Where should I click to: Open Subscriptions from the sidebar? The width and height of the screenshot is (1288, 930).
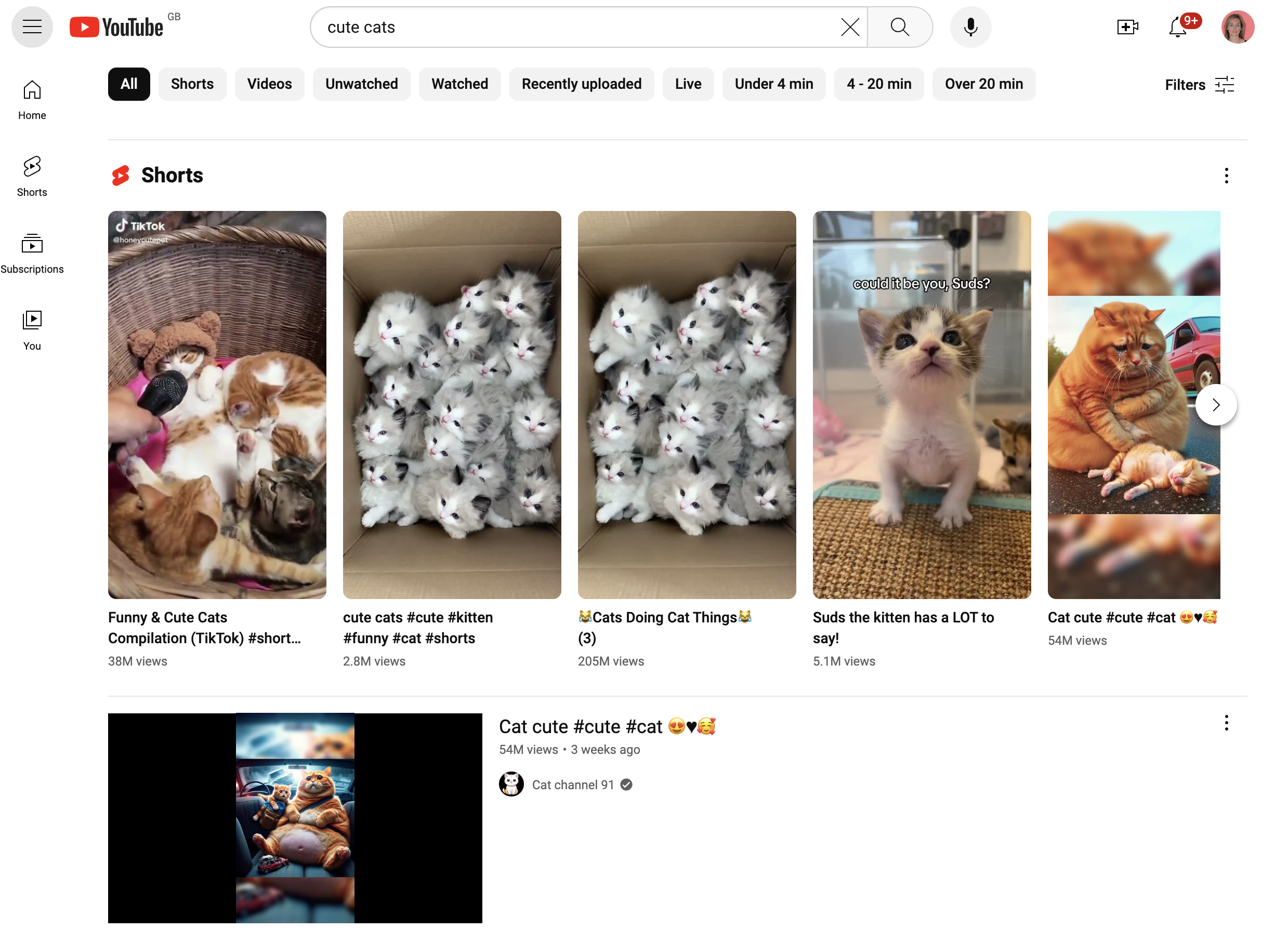click(32, 244)
